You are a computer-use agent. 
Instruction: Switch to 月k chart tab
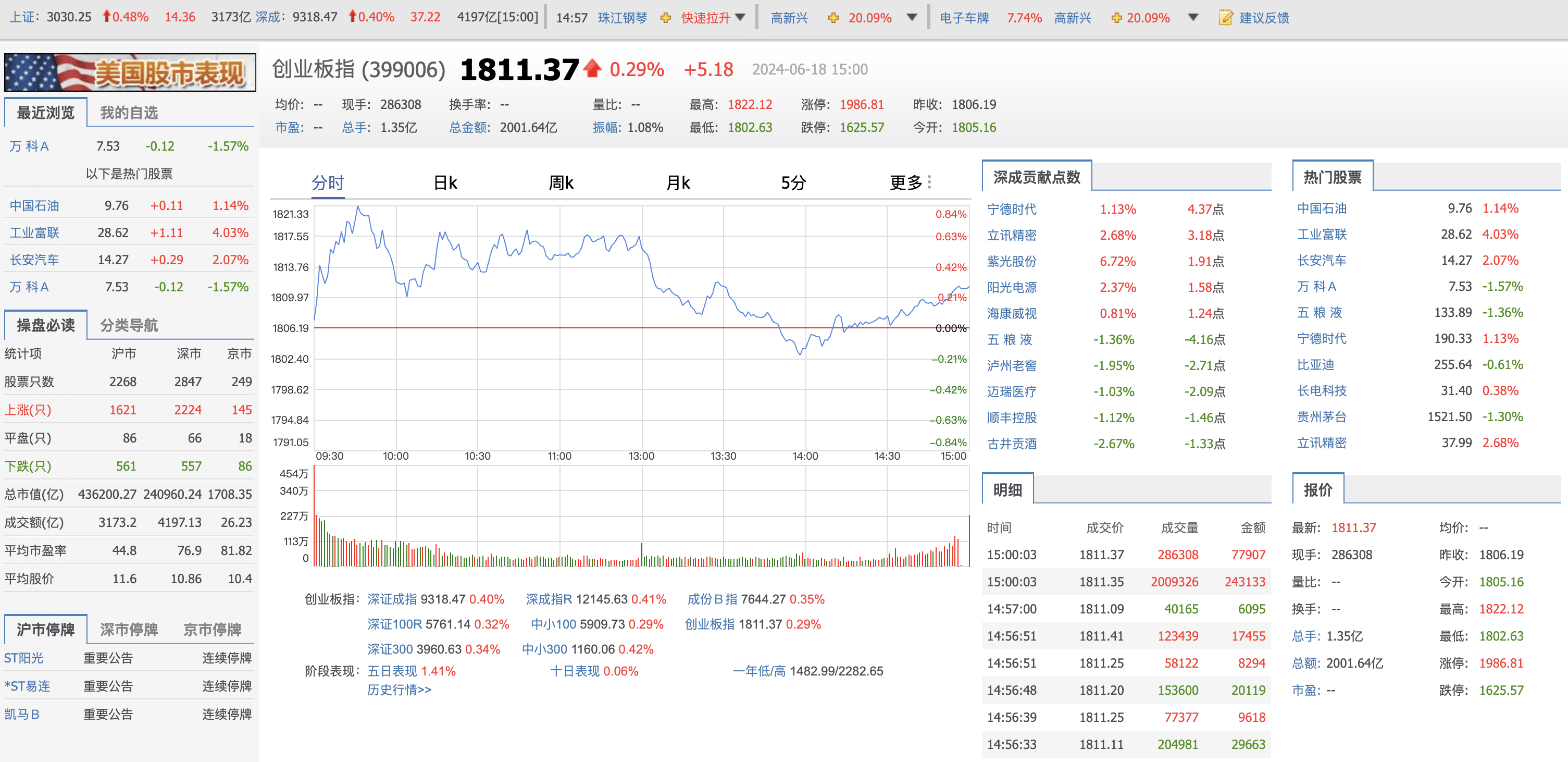[x=678, y=182]
